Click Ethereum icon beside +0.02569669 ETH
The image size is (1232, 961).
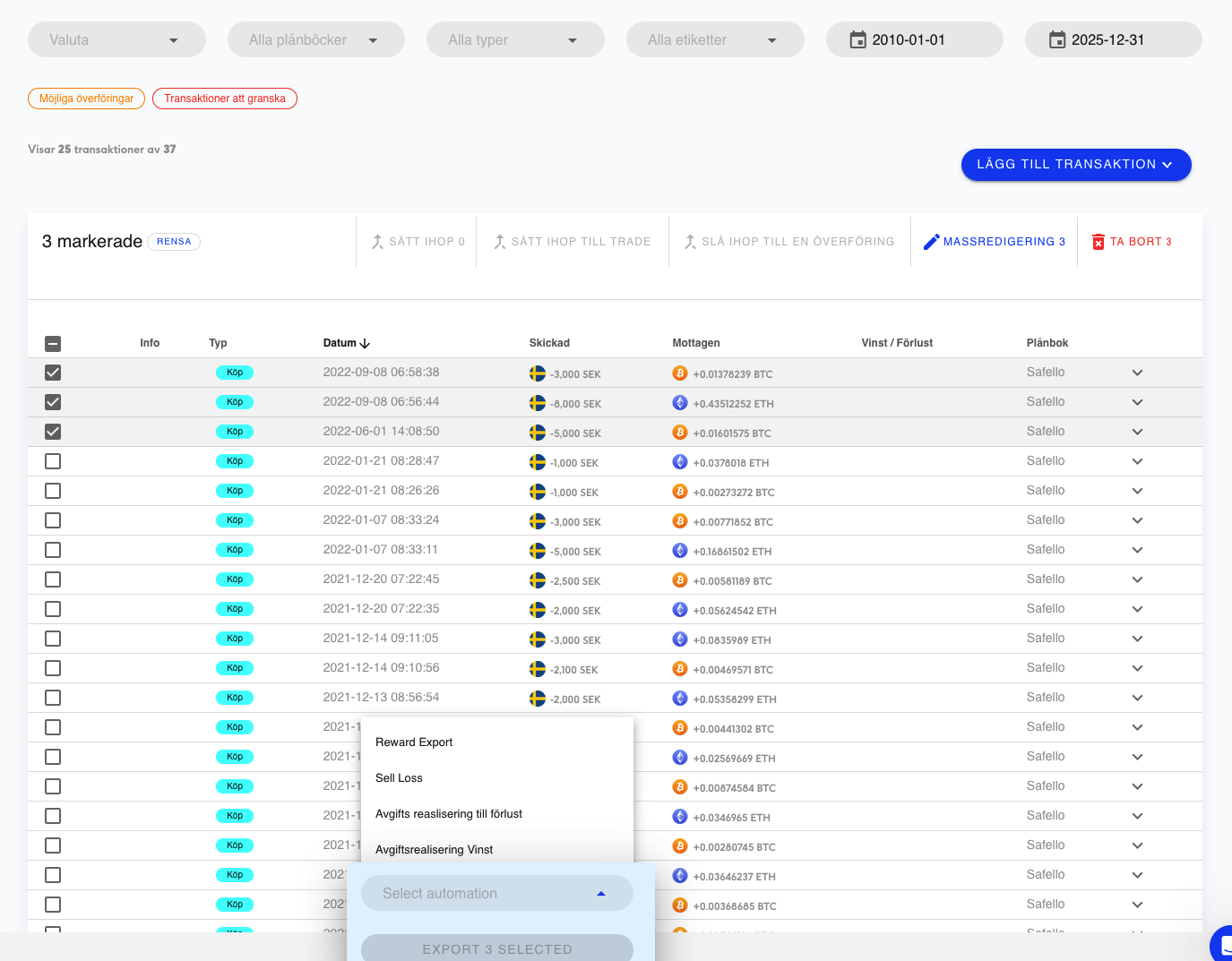pyautogui.click(x=680, y=758)
